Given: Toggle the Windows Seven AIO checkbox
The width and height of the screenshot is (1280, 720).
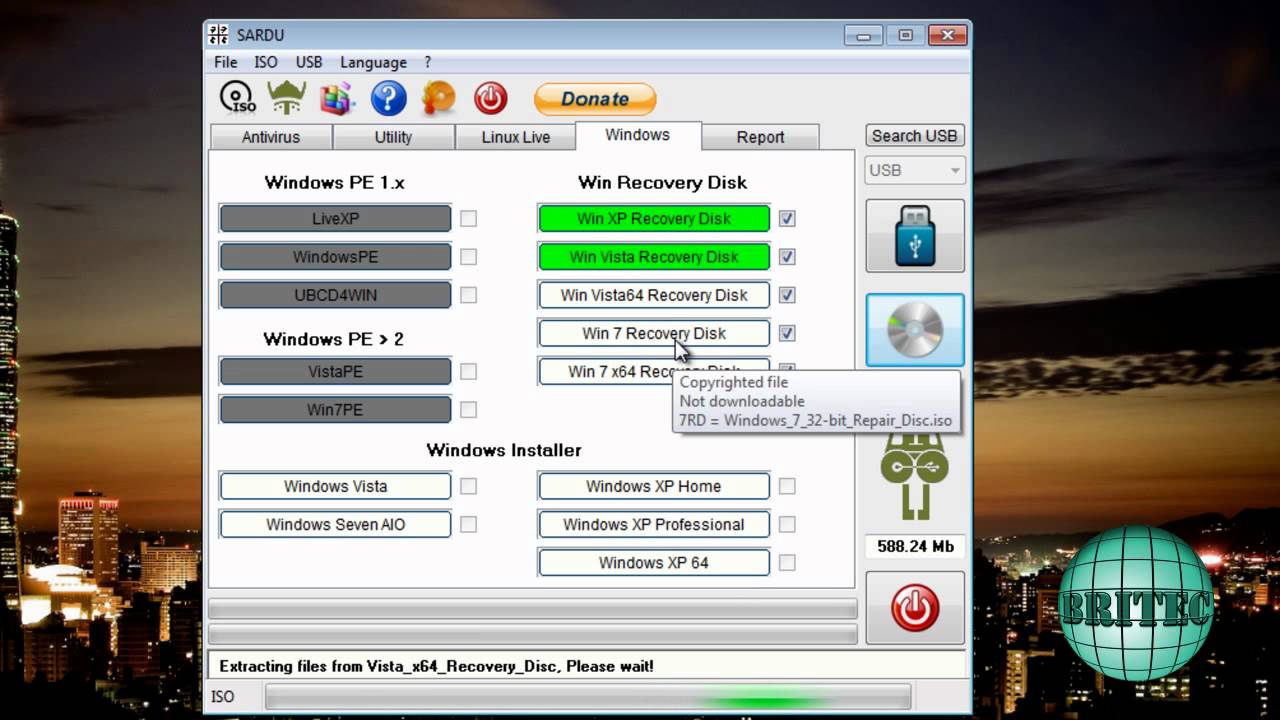Looking at the screenshot, I should click(468, 524).
